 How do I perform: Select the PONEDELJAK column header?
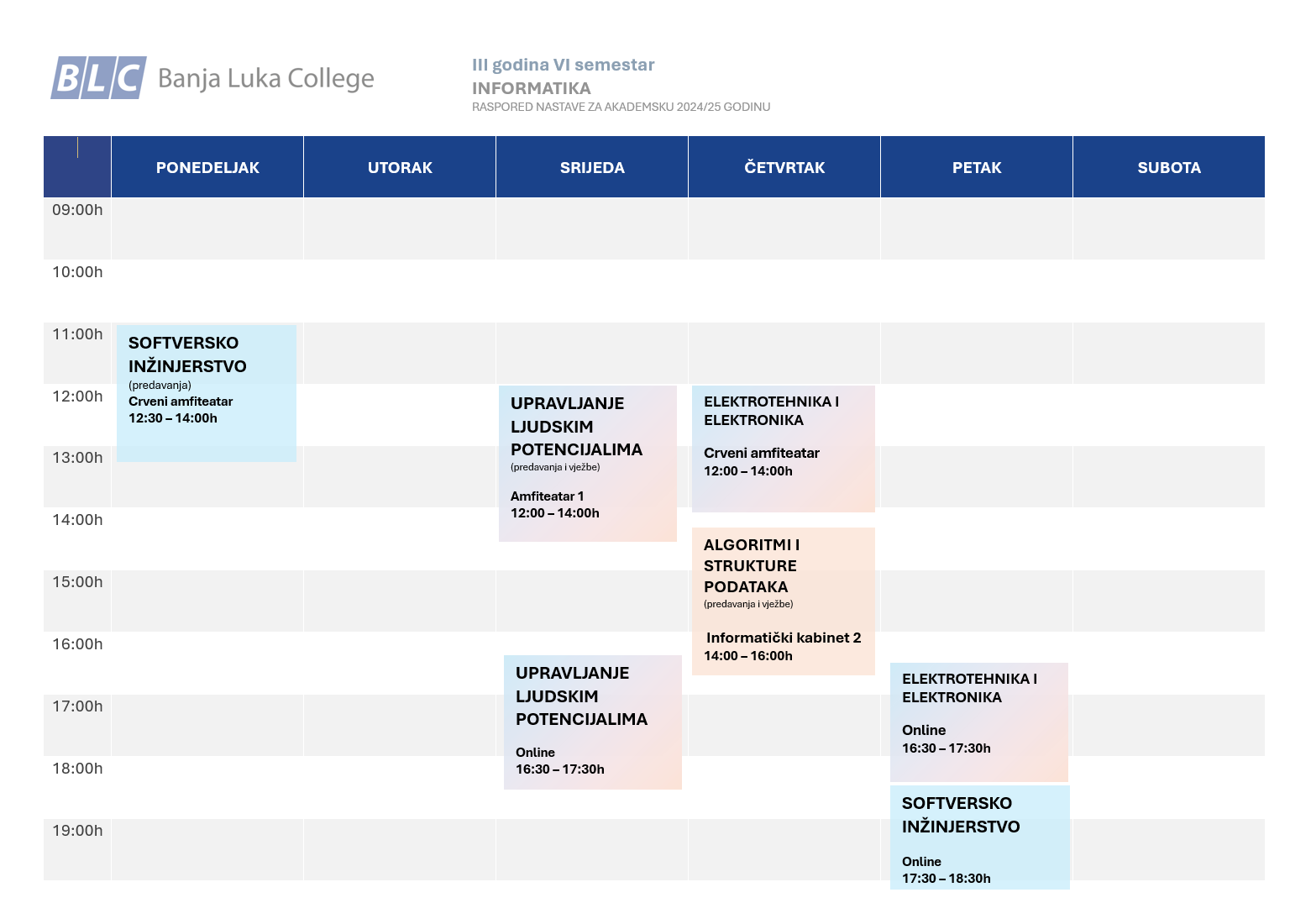pyautogui.click(x=207, y=167)
